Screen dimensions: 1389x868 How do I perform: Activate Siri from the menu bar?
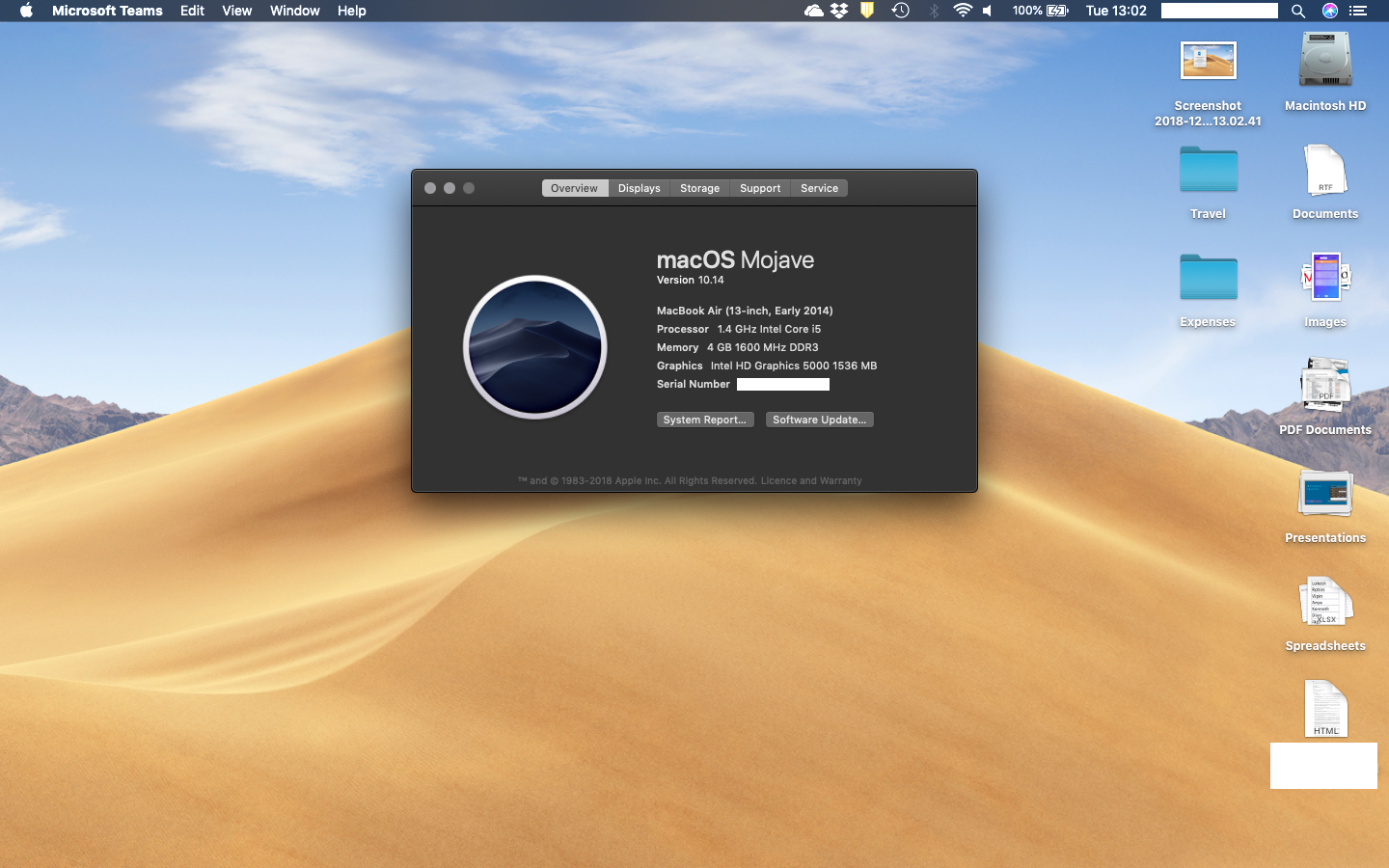click(1329, 11)
